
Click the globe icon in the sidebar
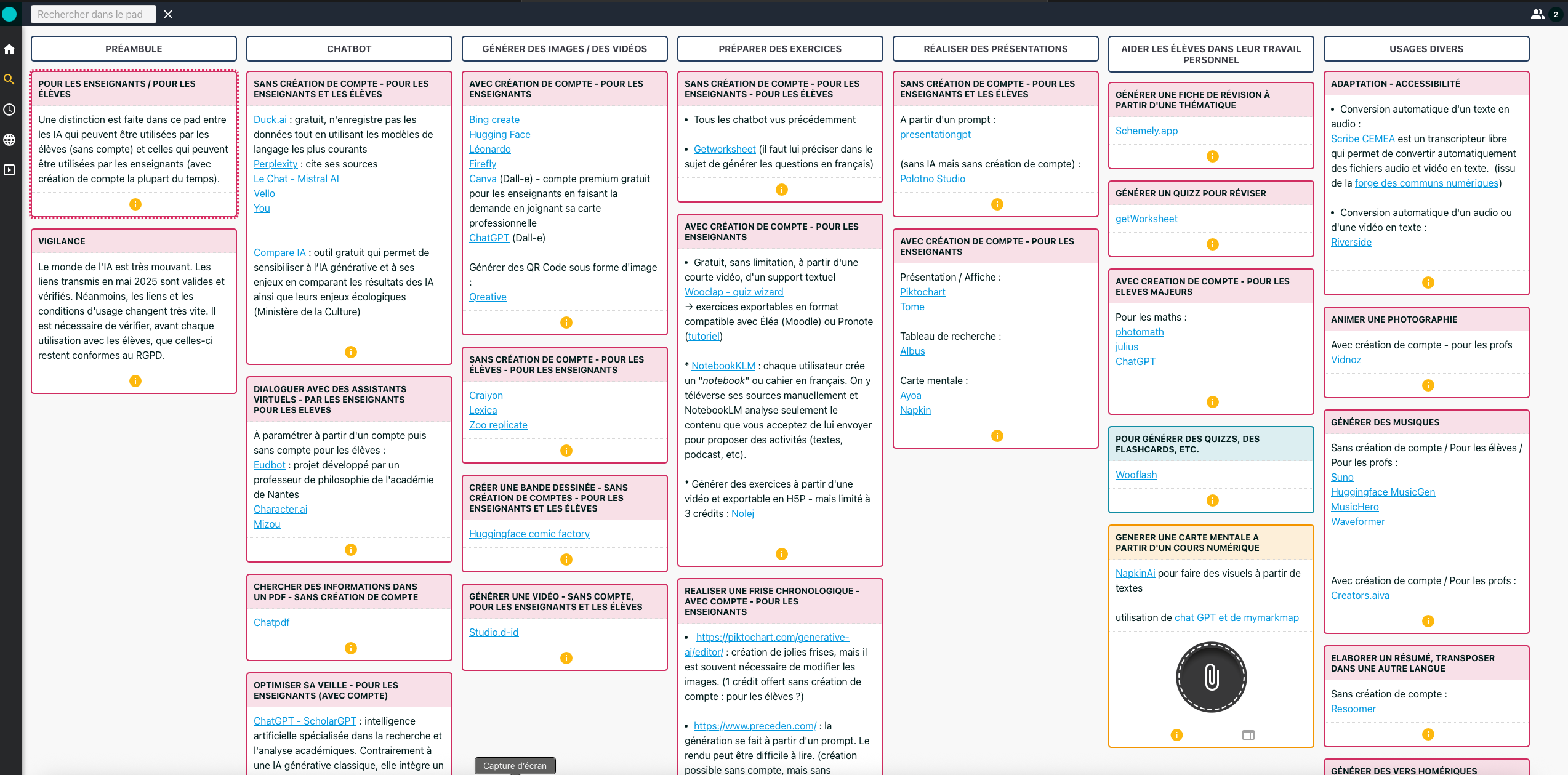9,140
